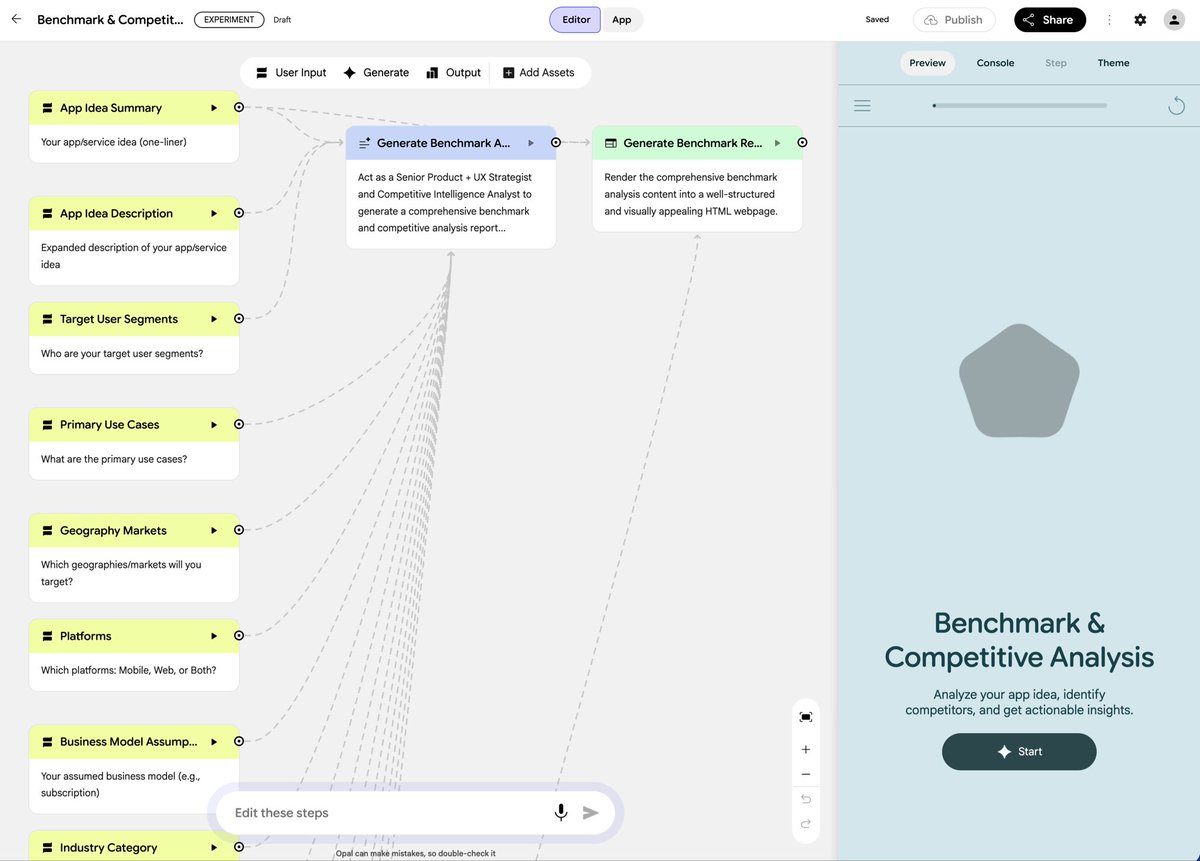Click the fit-to-screen zoom icon
This screenshot has height=861, width=1200.
pyautogui.click(x=805, y=717)
